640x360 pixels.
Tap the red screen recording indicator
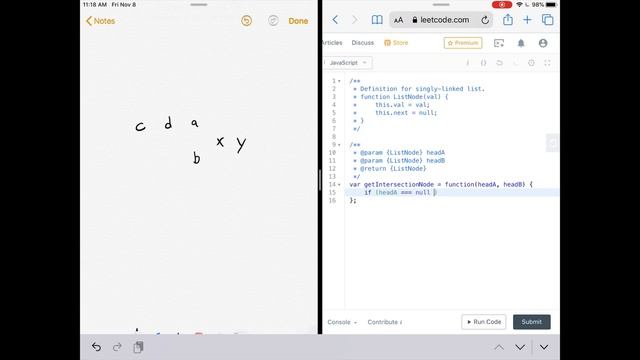click(x=502, y=4)
